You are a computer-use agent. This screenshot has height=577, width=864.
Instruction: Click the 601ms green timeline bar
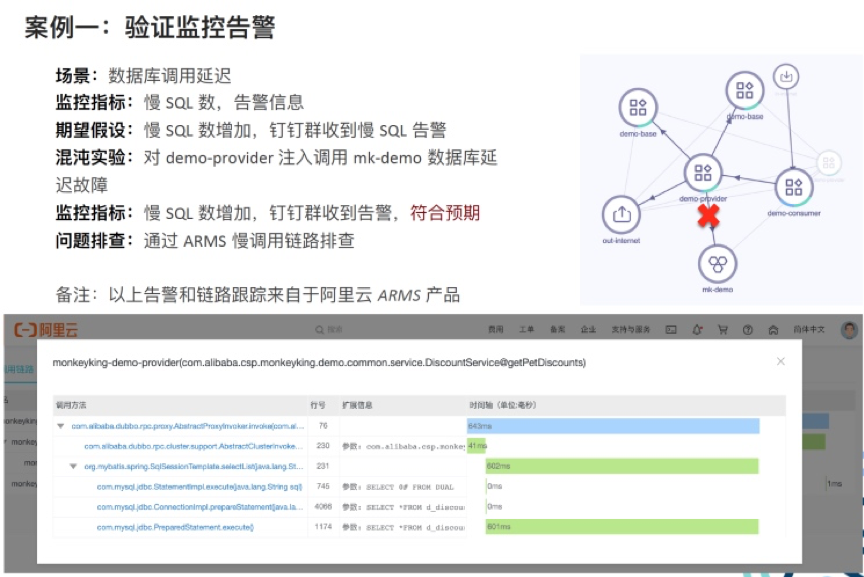point(622,527)
